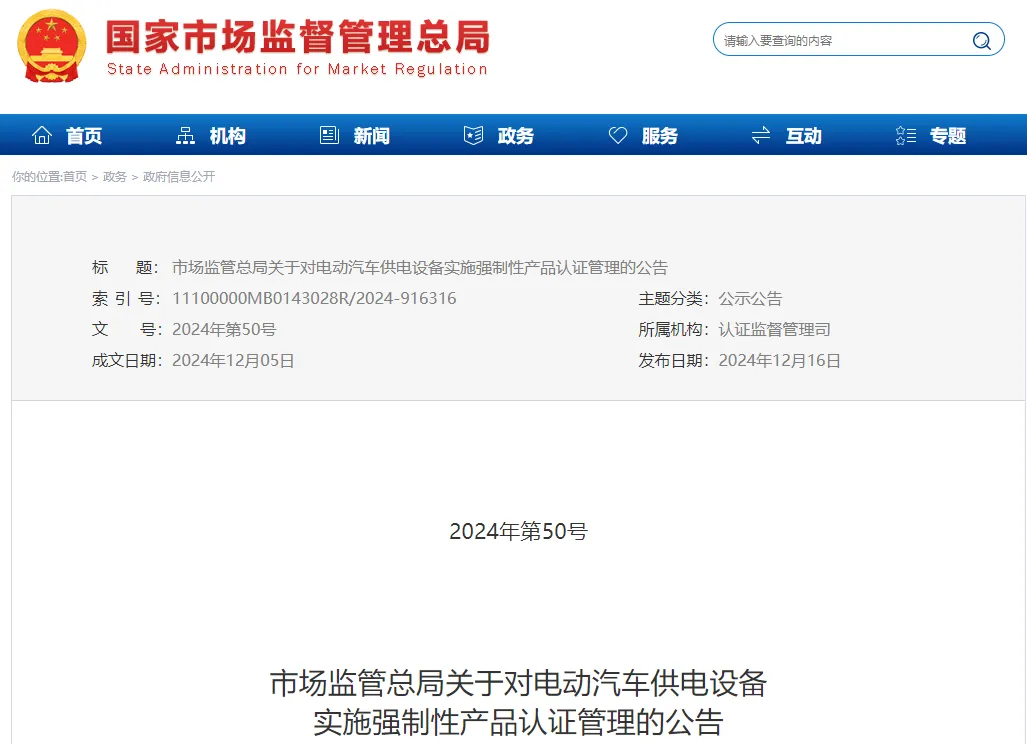Select the 机构 organization grid icon

[x=184, y=133]
